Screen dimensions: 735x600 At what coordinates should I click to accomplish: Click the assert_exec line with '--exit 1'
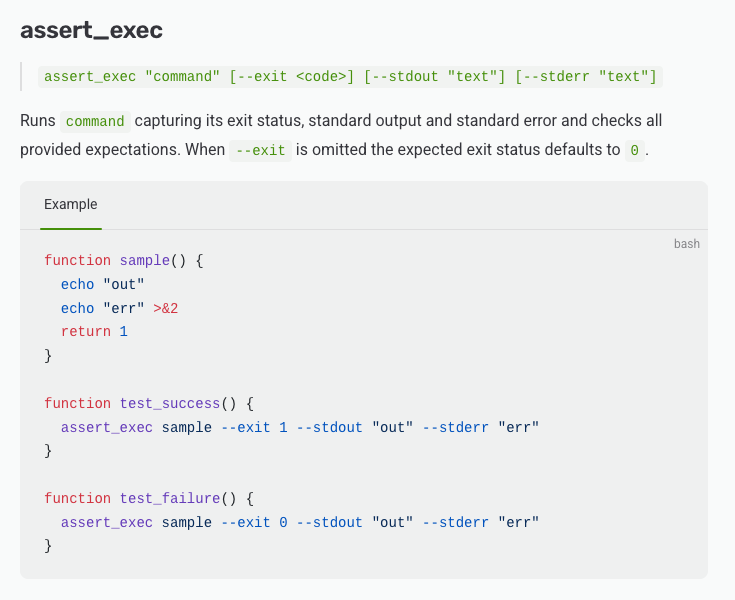tap(300, 428)
